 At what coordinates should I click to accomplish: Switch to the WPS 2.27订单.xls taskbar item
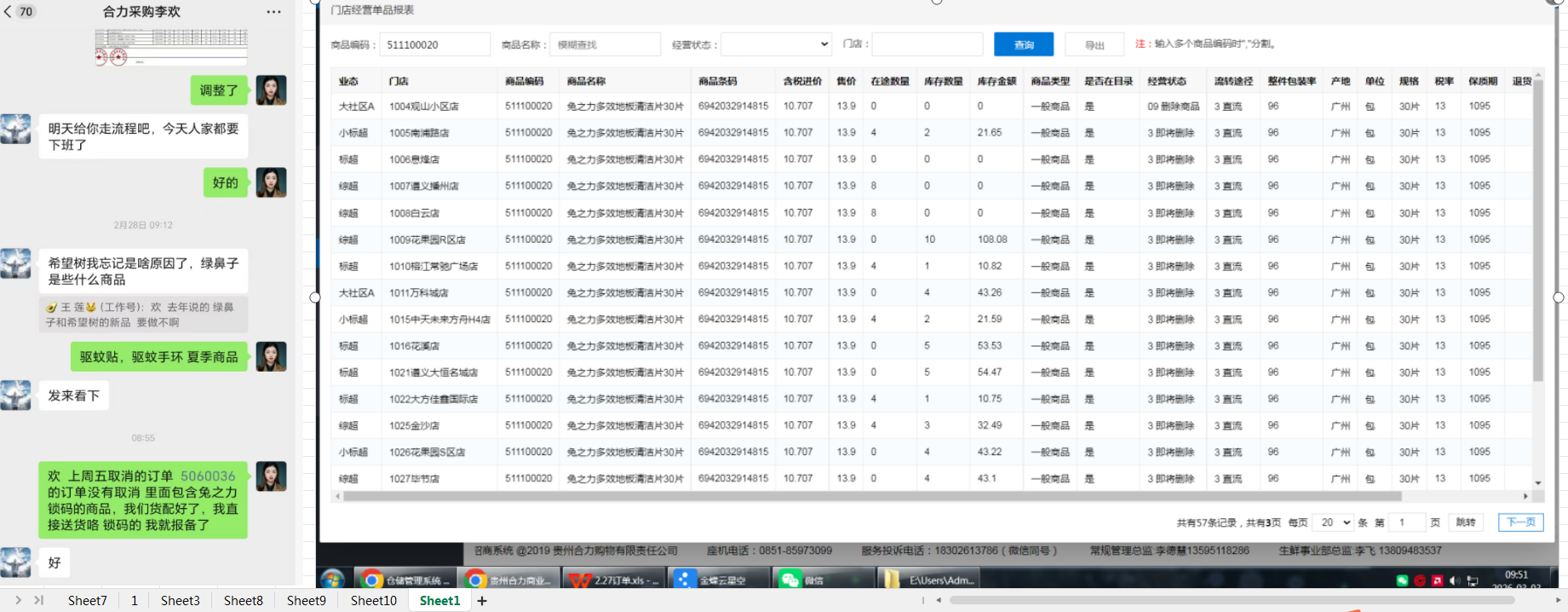click(x=613, y=580)
